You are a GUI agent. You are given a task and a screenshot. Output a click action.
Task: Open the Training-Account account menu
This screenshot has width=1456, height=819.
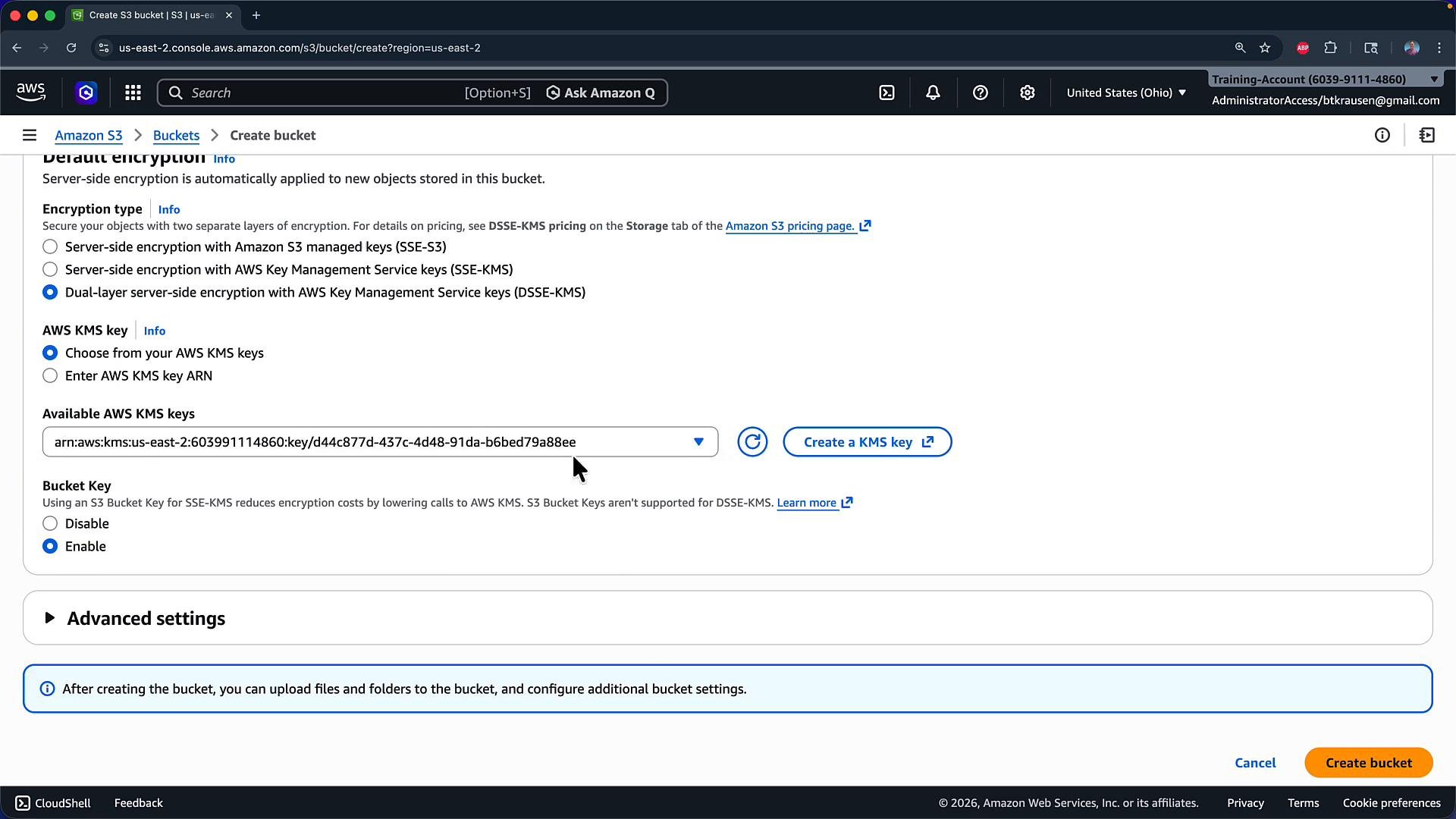tap(1325, 79)
